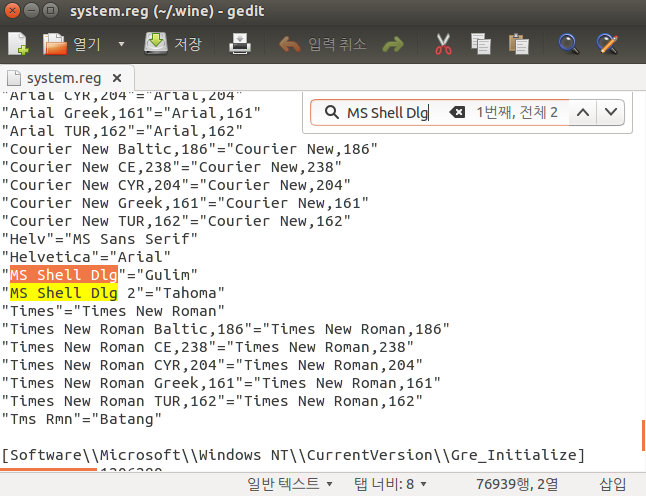Click the Courier New CE,238 line

click(x=171, y=167)
